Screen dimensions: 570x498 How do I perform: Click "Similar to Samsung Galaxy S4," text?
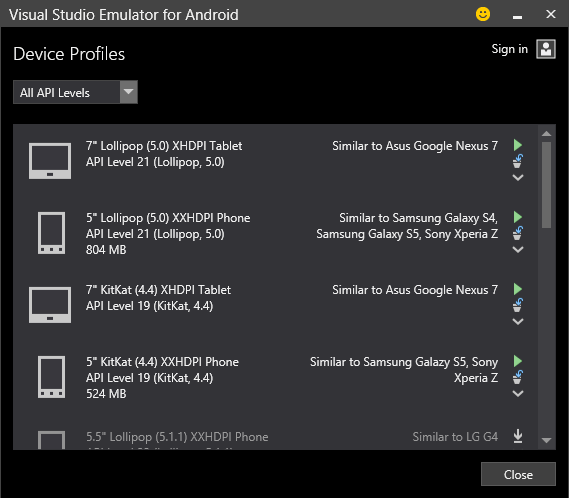tap(418, 218)
